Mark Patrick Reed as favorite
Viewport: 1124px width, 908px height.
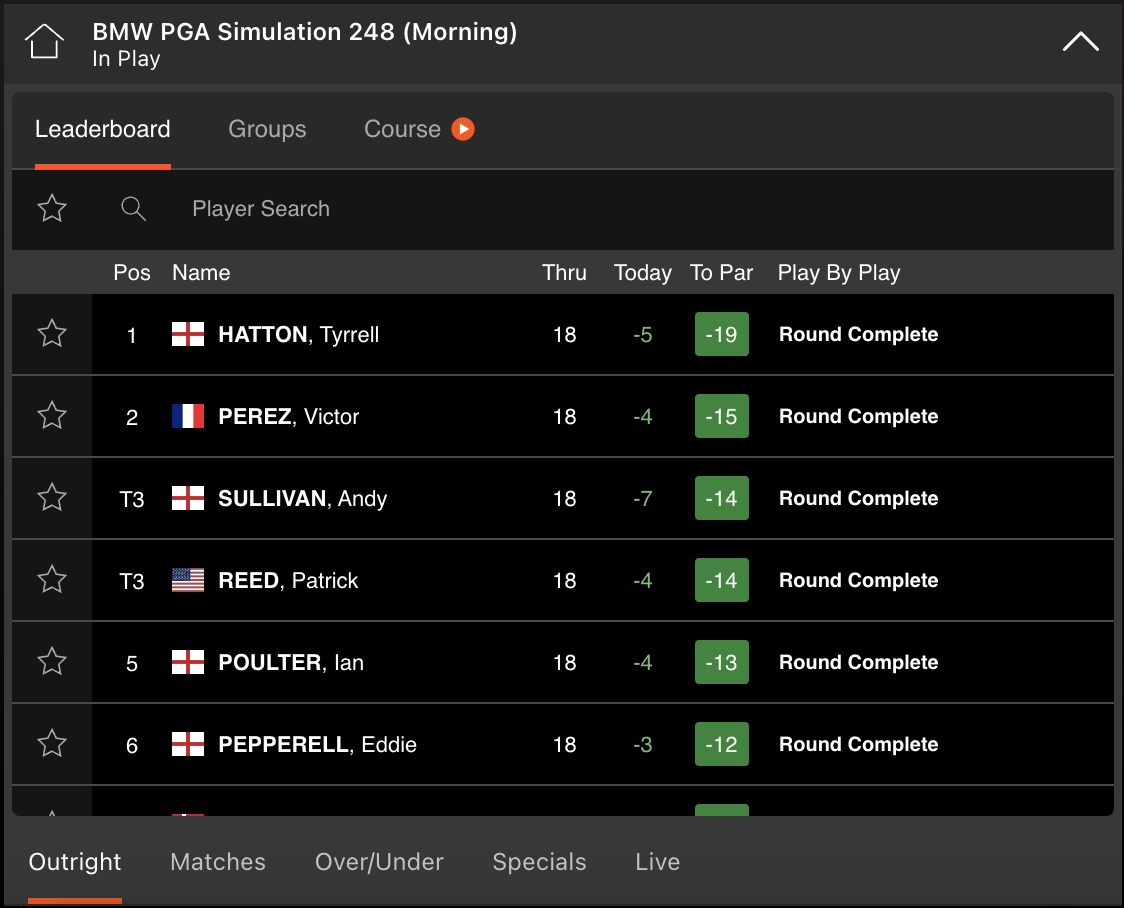[x=52, y=580]
